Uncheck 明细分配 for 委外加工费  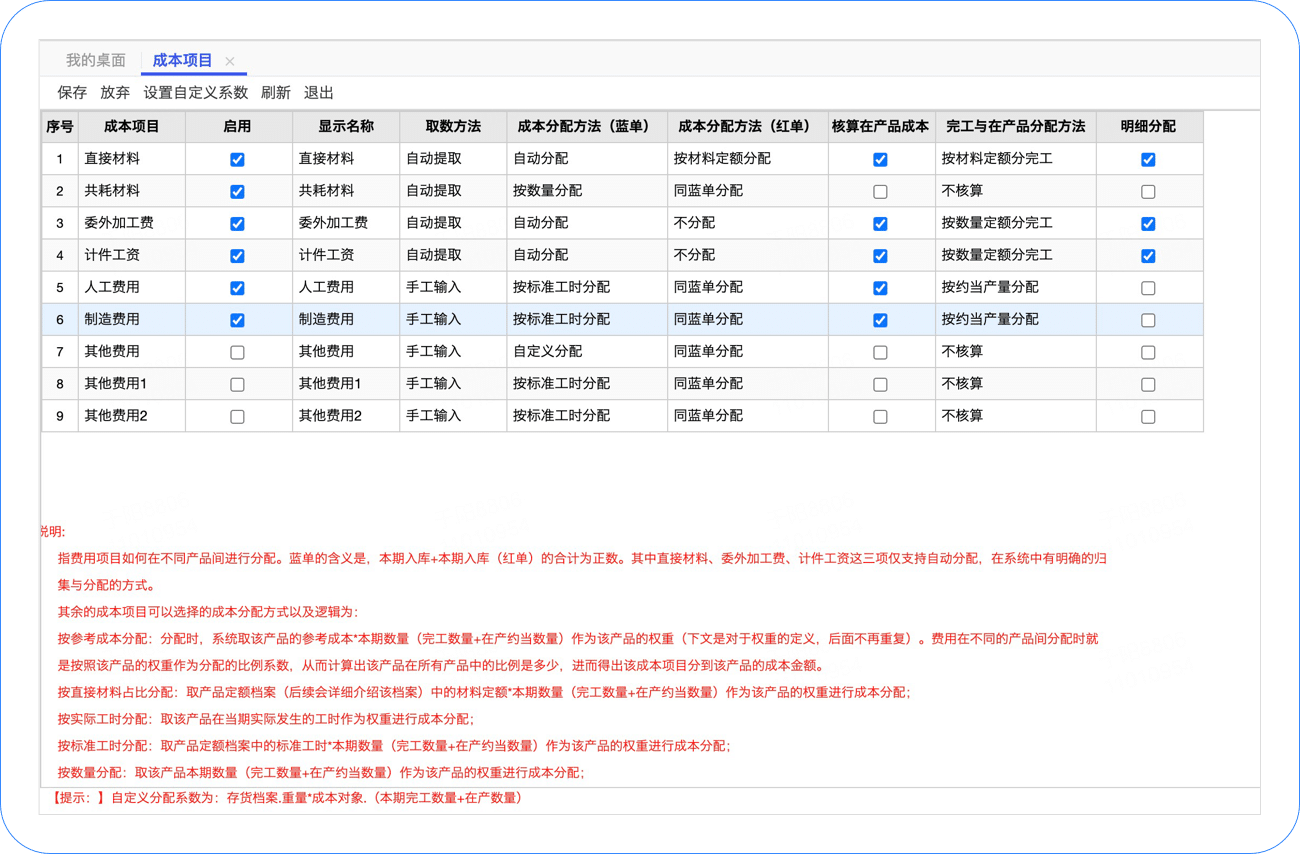point(1148,224)
